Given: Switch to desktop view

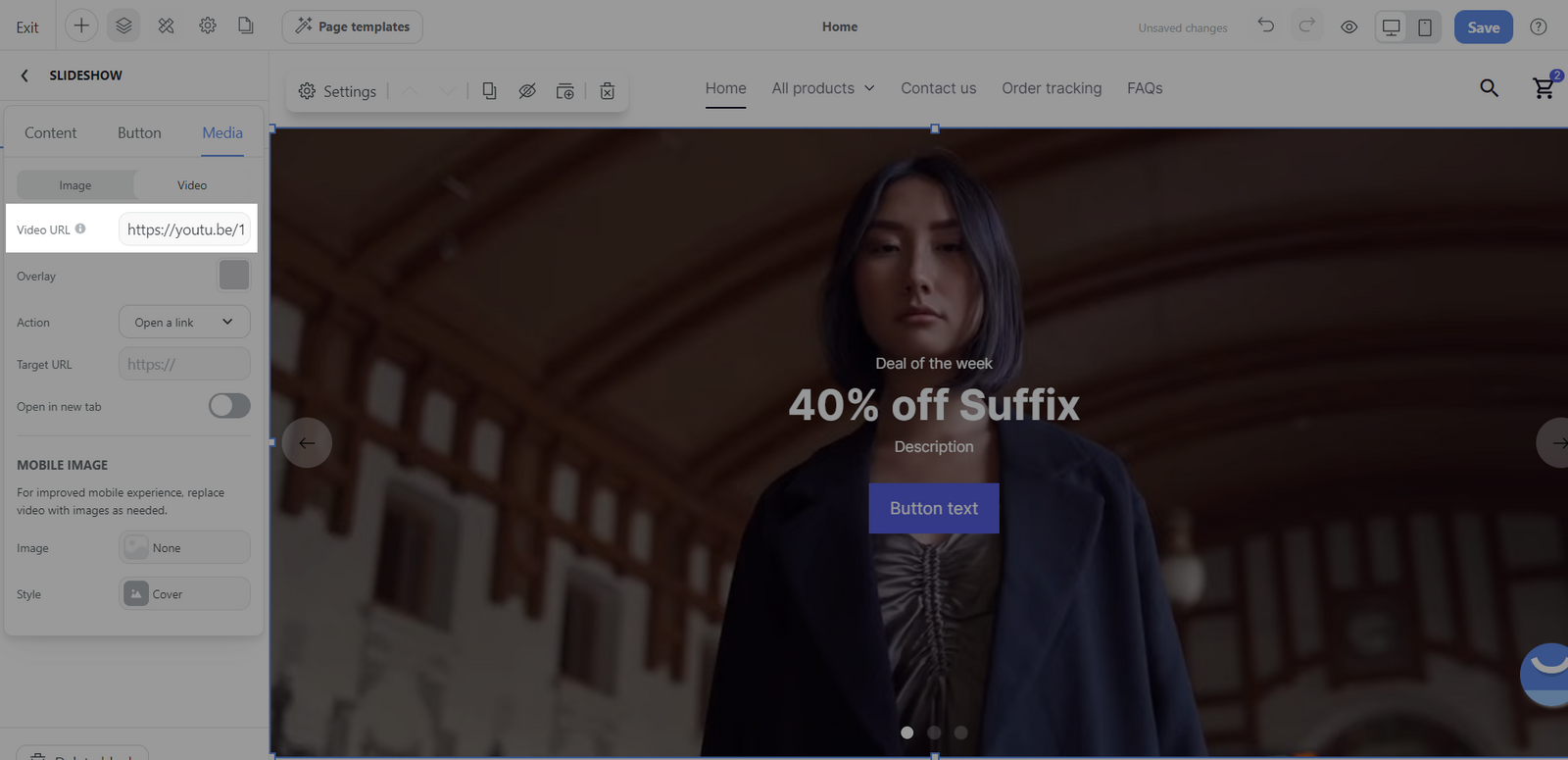Looking at the screenshot, I should tap(1392, 27).
